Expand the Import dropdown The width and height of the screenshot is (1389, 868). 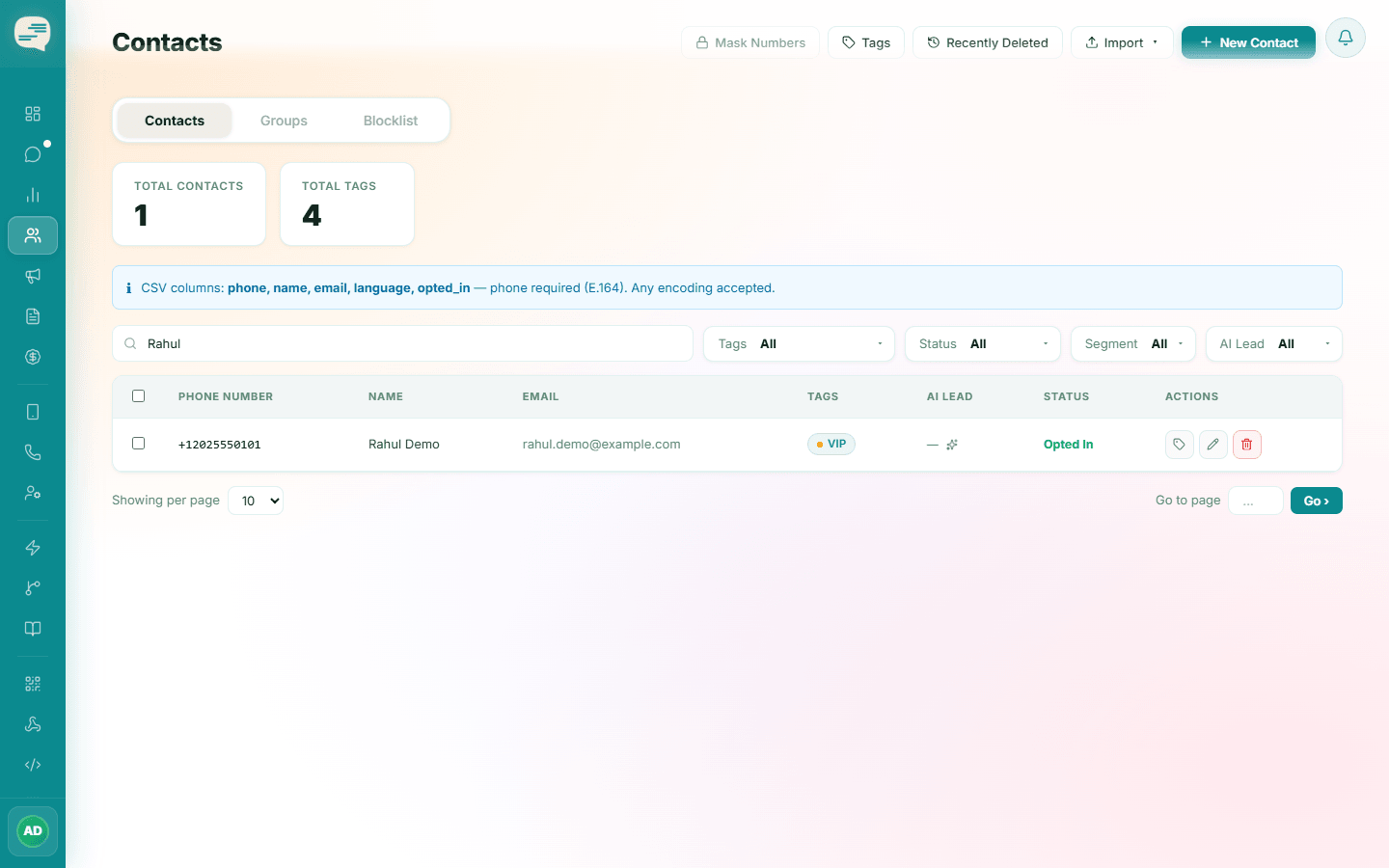pos(1122,42)
